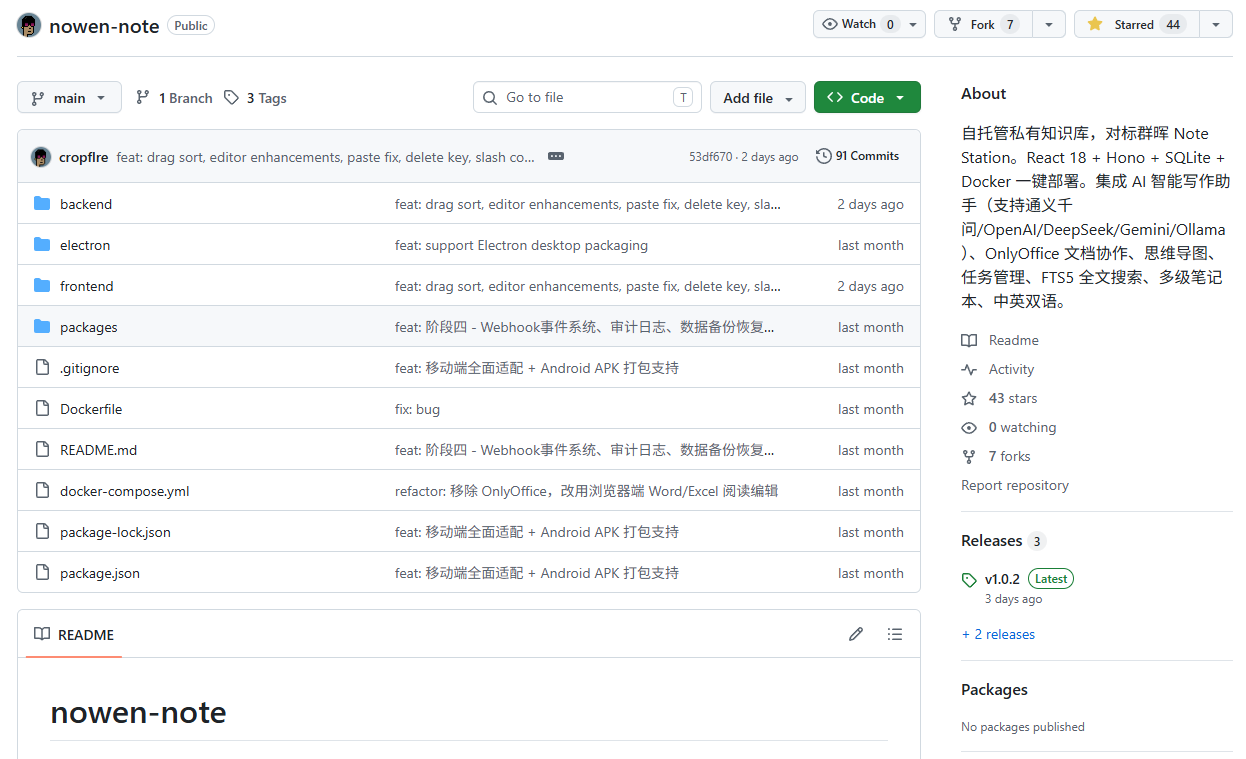Click the 3 Tags icon link
Screen dimensions: 1246x759
[x=255, y=98]
